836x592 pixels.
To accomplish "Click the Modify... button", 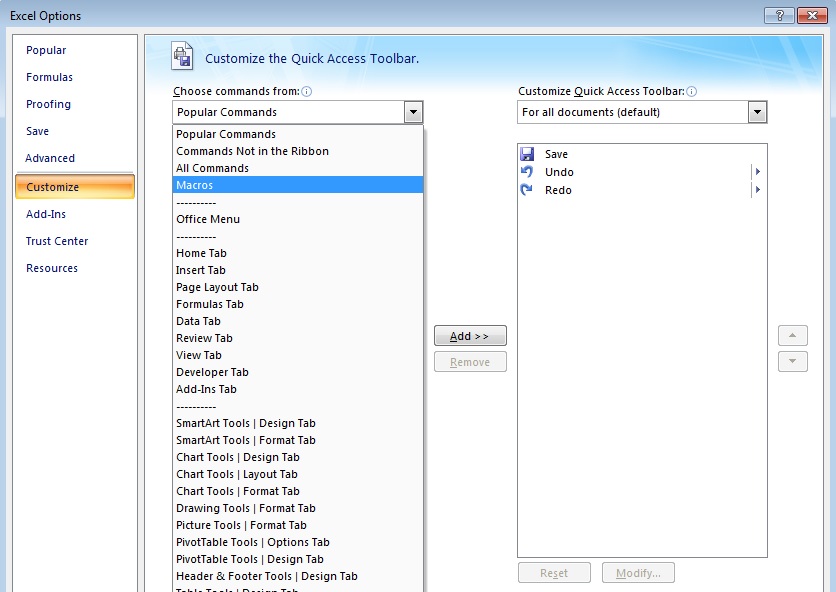I will point(638,573).
